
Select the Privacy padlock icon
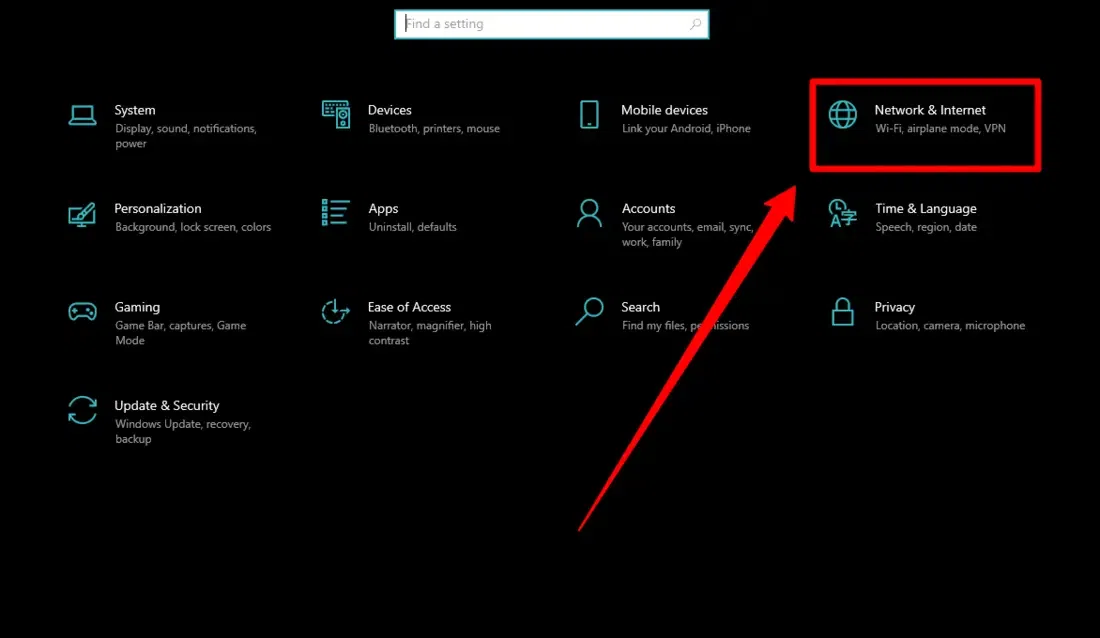(x=843, y=312)
